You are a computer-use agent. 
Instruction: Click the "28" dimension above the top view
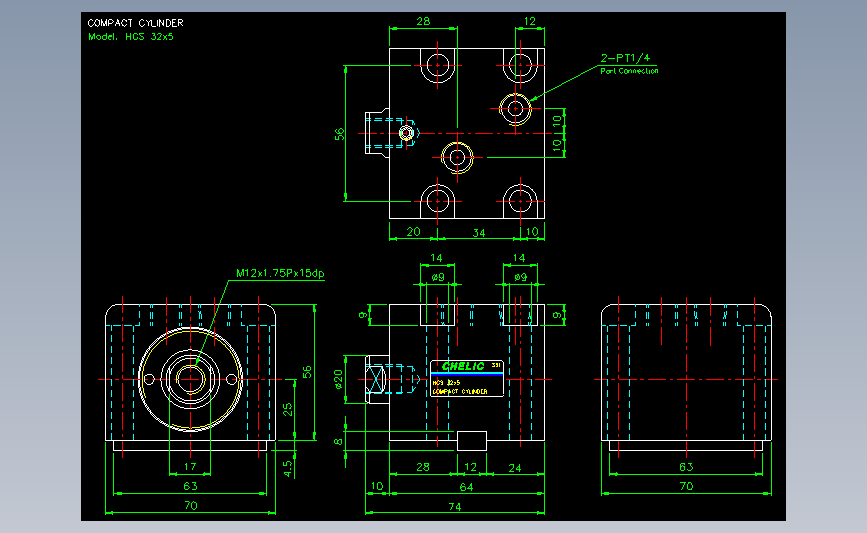point(423,21)
